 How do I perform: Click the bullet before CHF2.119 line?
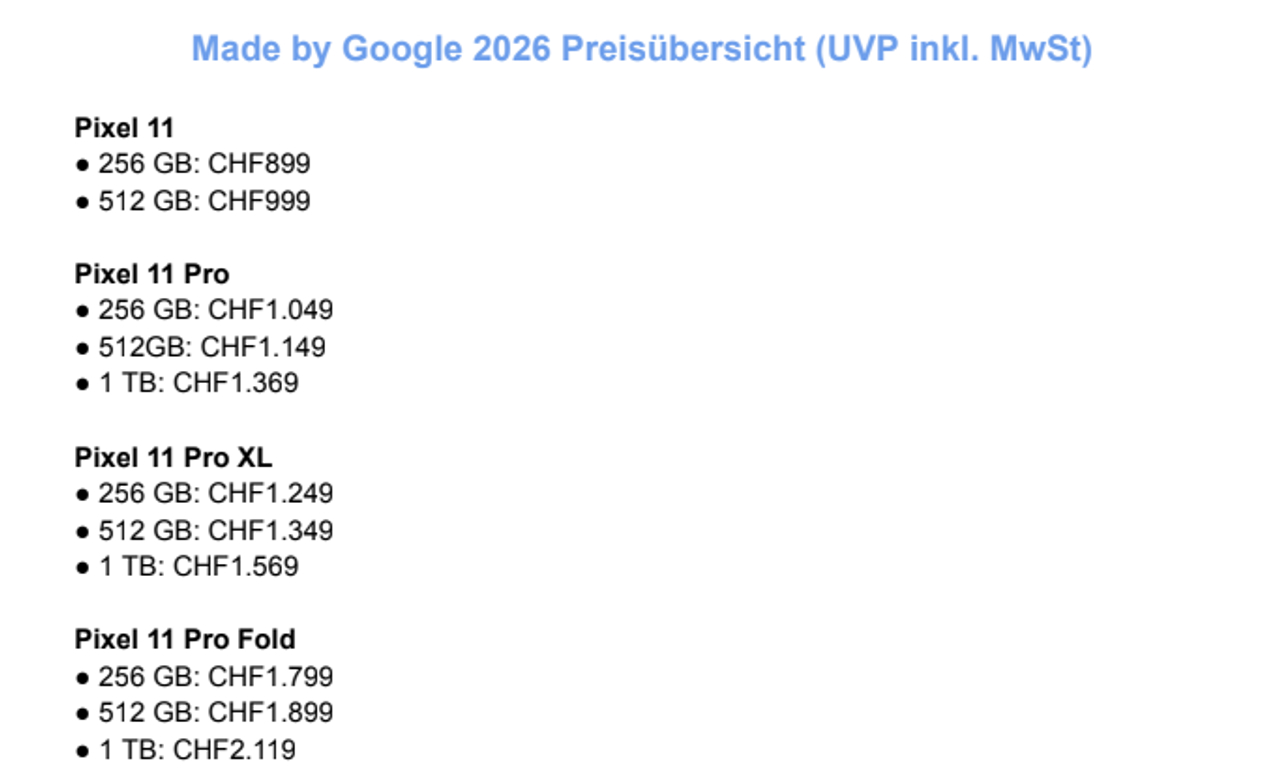(82, 751)
